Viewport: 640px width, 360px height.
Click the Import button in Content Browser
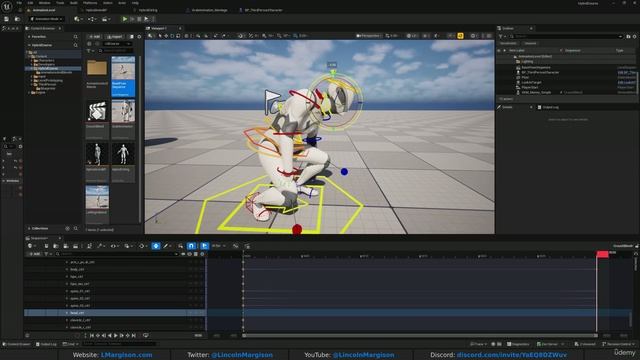tap(115, 37)
